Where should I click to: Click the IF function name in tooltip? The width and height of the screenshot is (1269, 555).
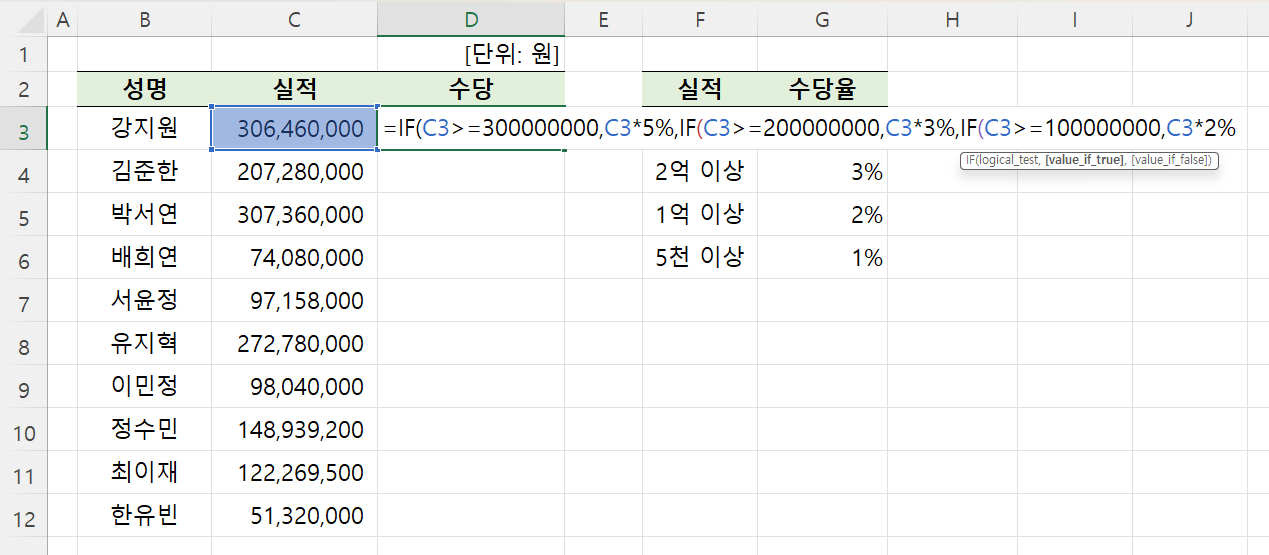click(x=970, y=160)
